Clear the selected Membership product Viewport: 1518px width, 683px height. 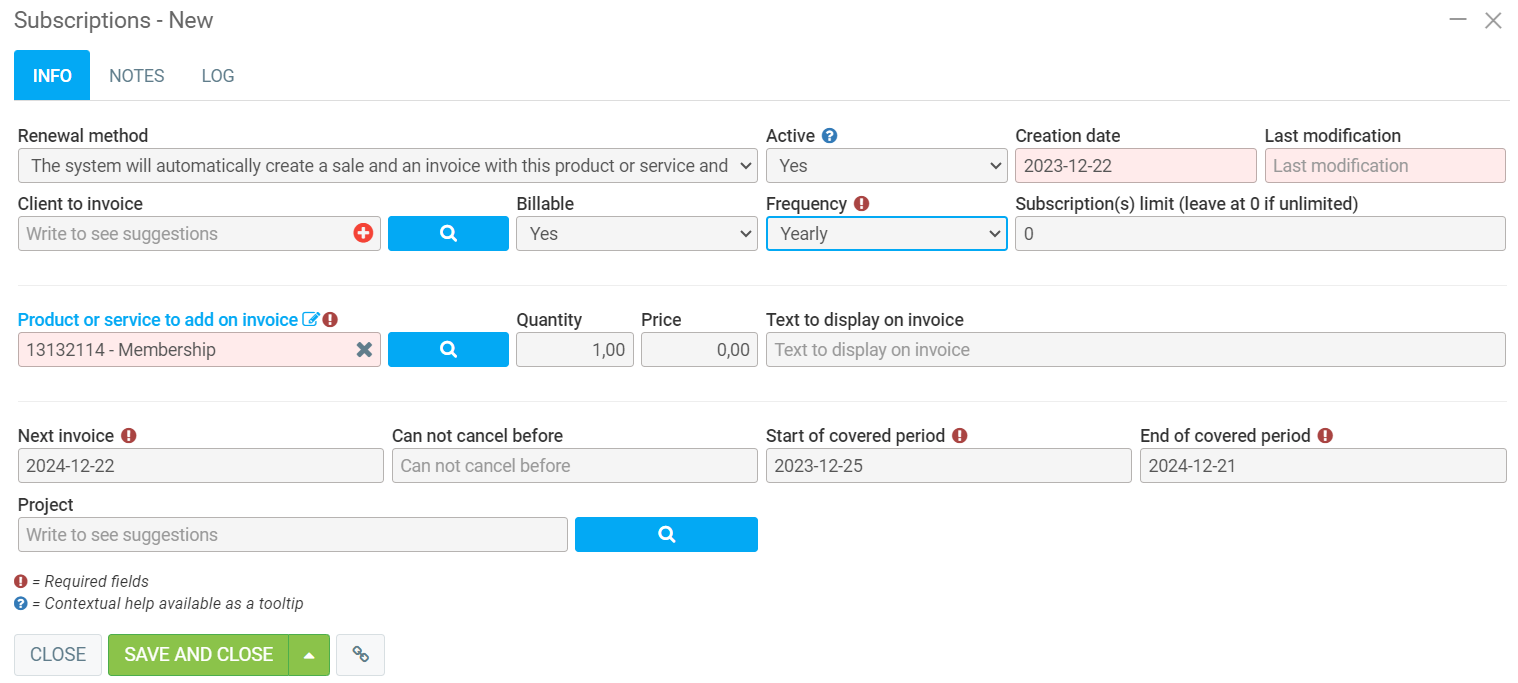(x=364, y=349)
